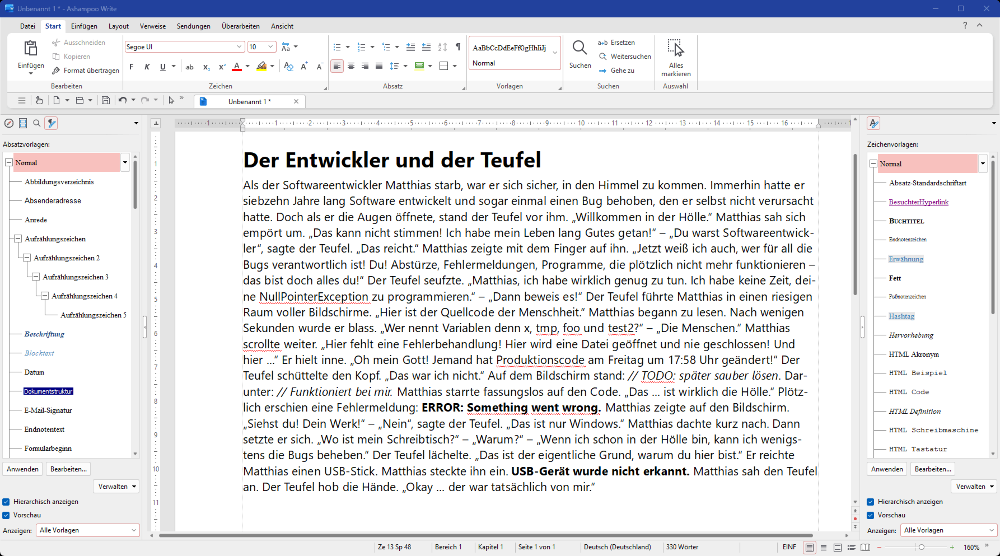Open the Suchen search tool
This screenshot has width=1000, height=556.
[x=580, y=54]
